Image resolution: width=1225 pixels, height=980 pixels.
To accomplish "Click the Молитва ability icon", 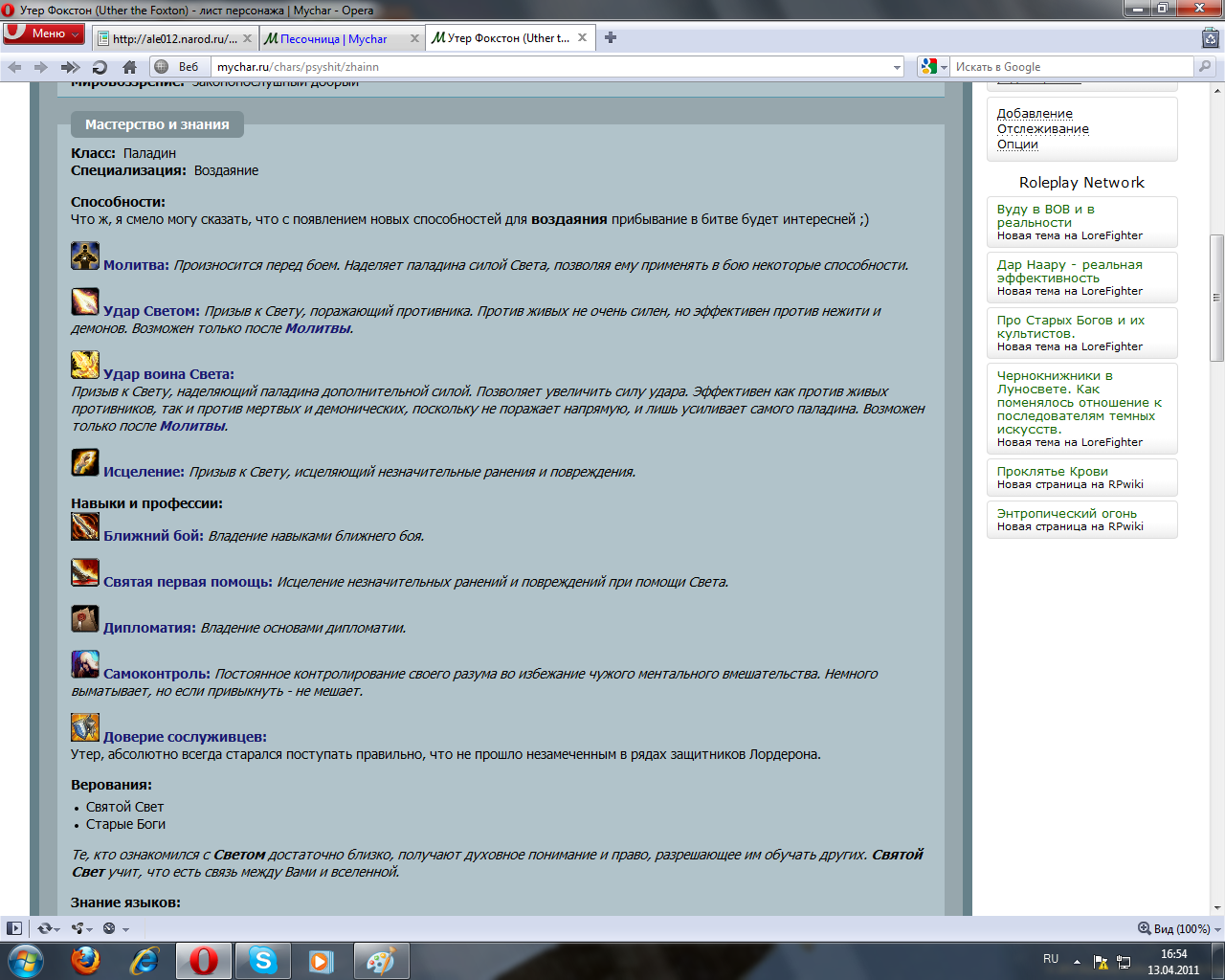I will [85, 256].
